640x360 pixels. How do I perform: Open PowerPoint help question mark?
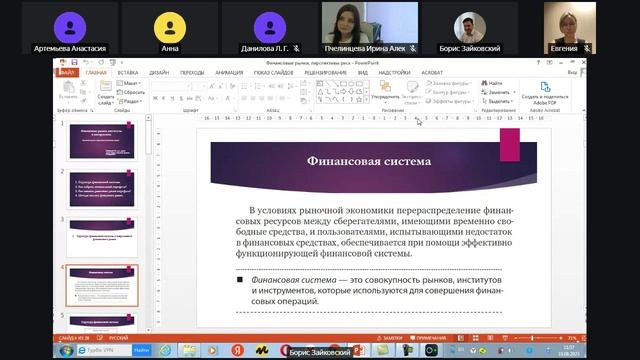click(538, 62)
